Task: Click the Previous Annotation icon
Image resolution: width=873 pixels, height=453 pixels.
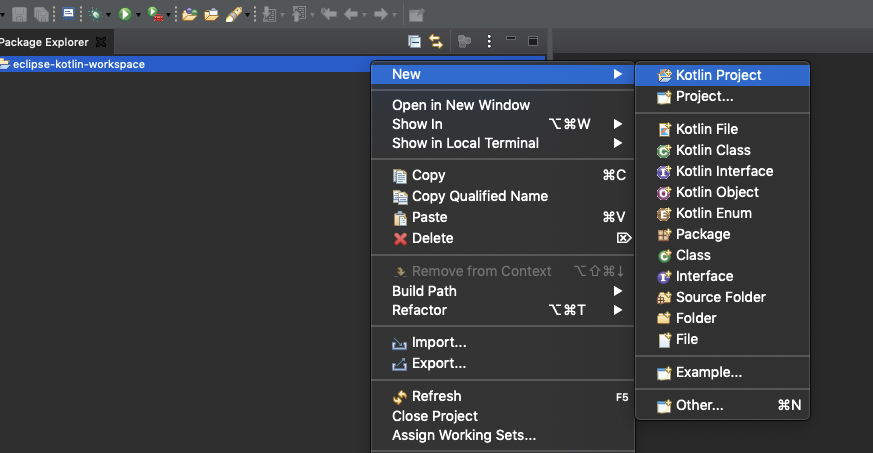Action: coord(300,14)
